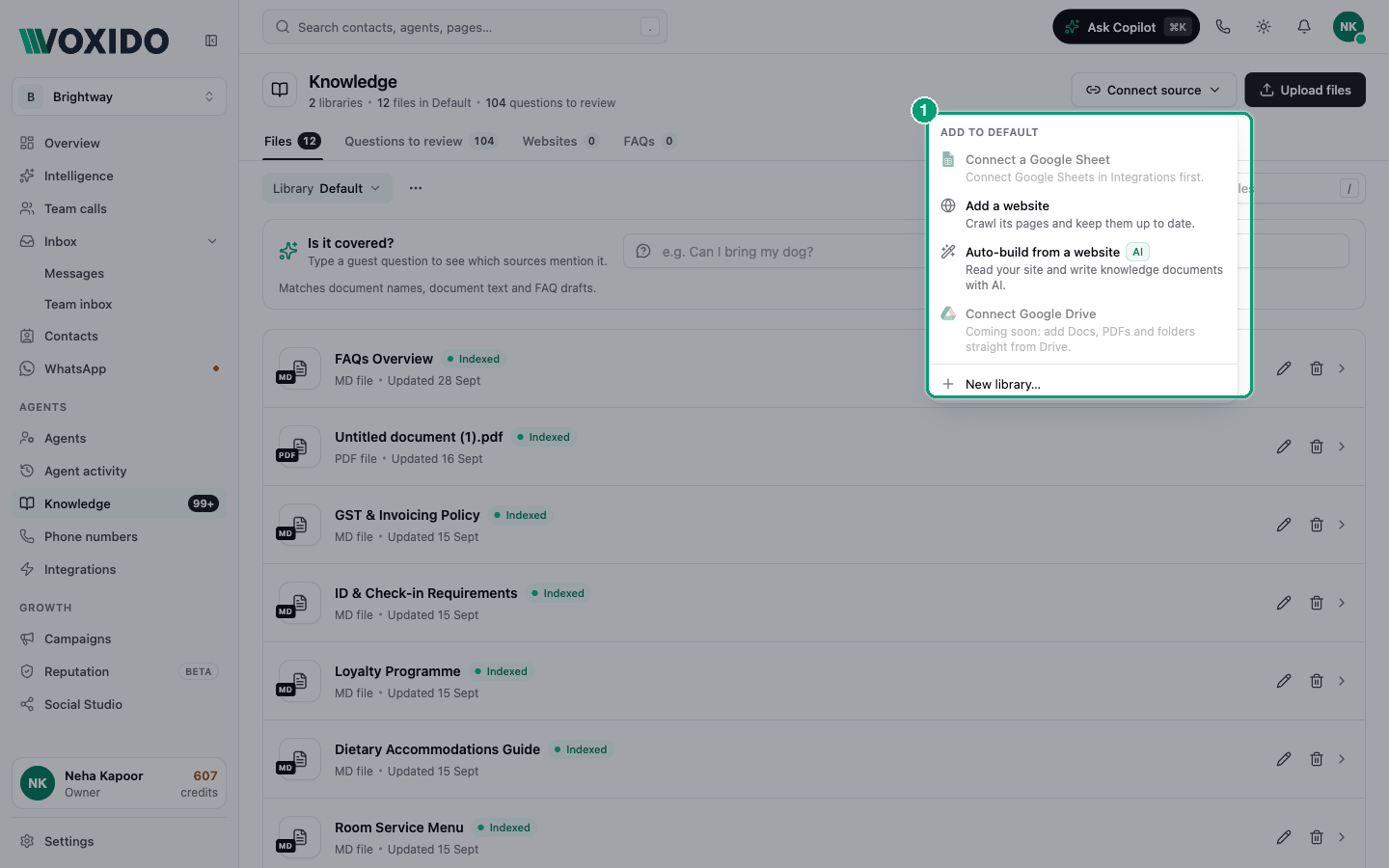Go to Team calls in sidebar
Screen dimensions: 1389x868
pyautogui.click(x=120, y=208)
